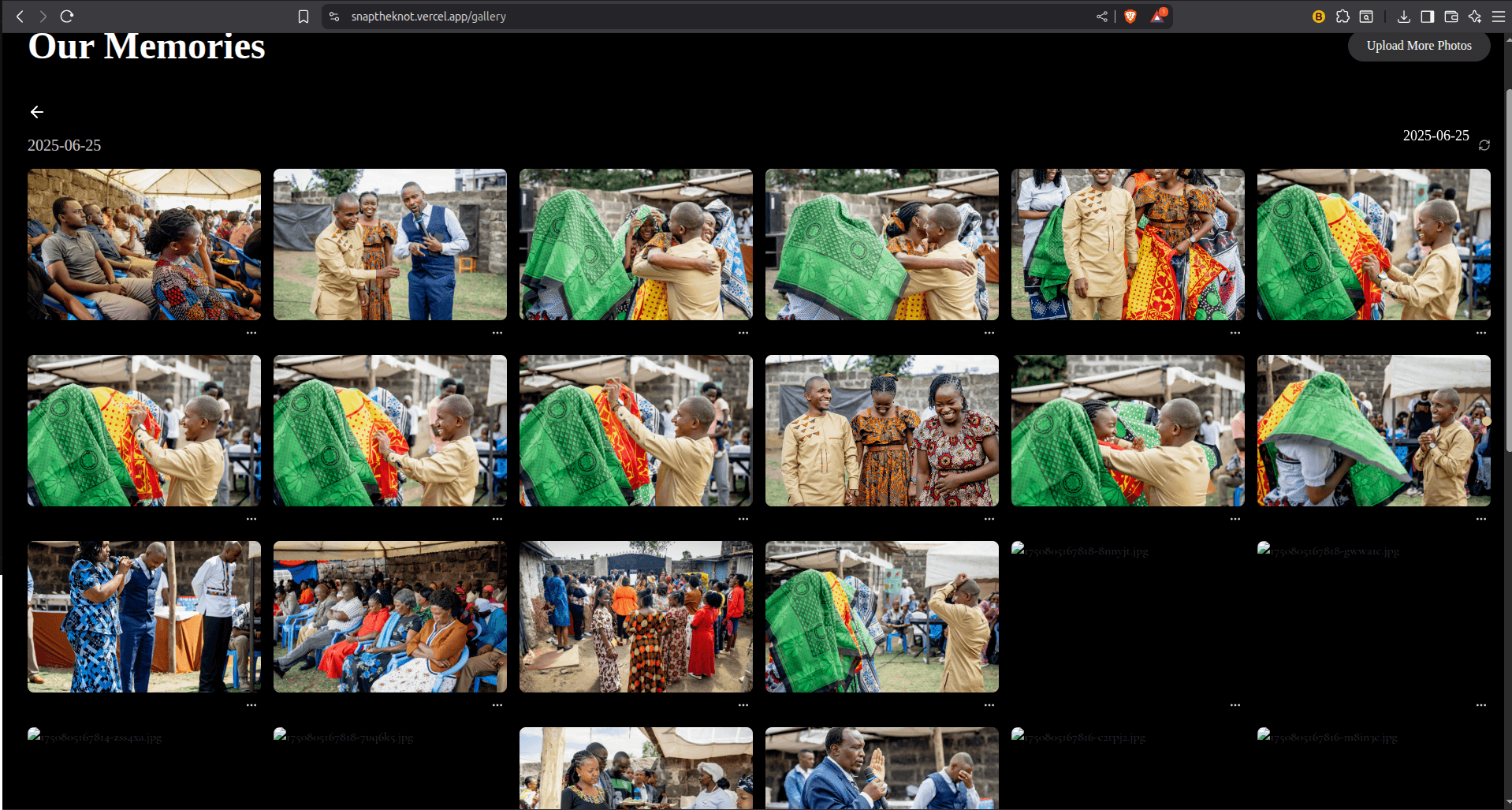Viewport: 1512px width, 810px height.
Task: Click the Brave Rewards triangle icon
Action: coord(1157,17)
